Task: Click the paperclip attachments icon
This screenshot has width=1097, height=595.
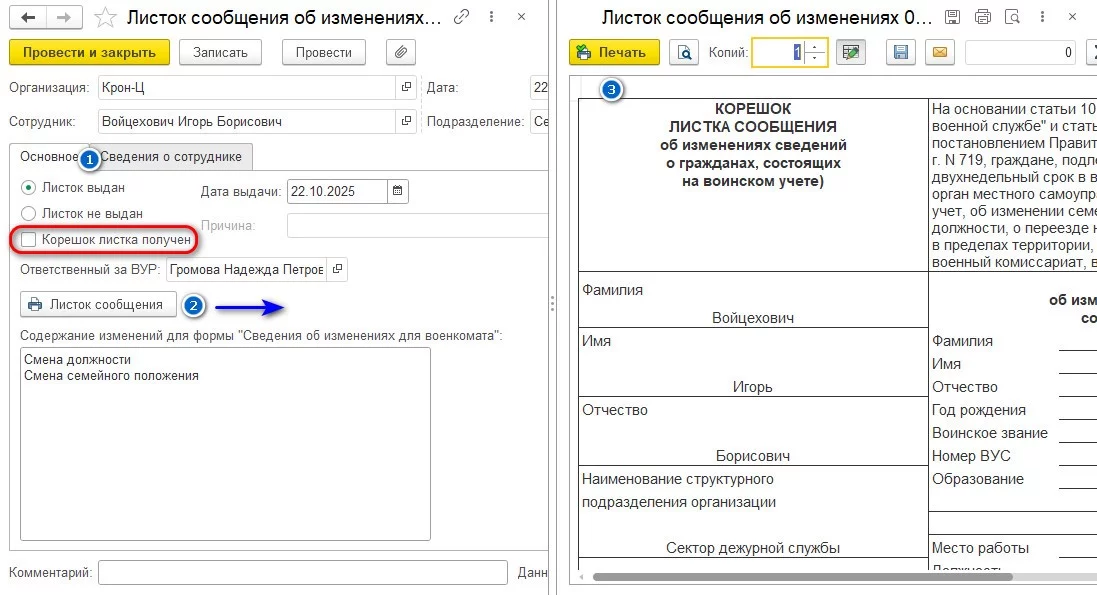Action: (401, 52)
